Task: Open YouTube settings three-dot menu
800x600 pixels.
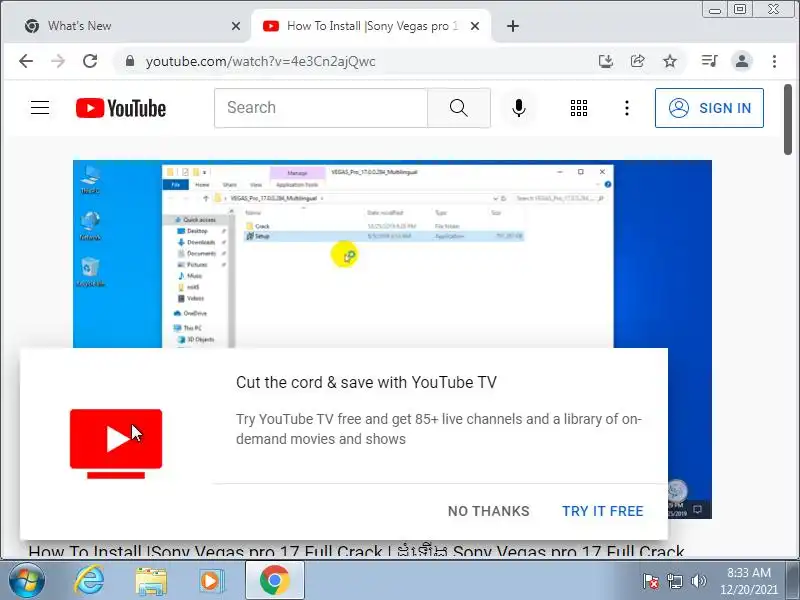Action: coord(627,108)
